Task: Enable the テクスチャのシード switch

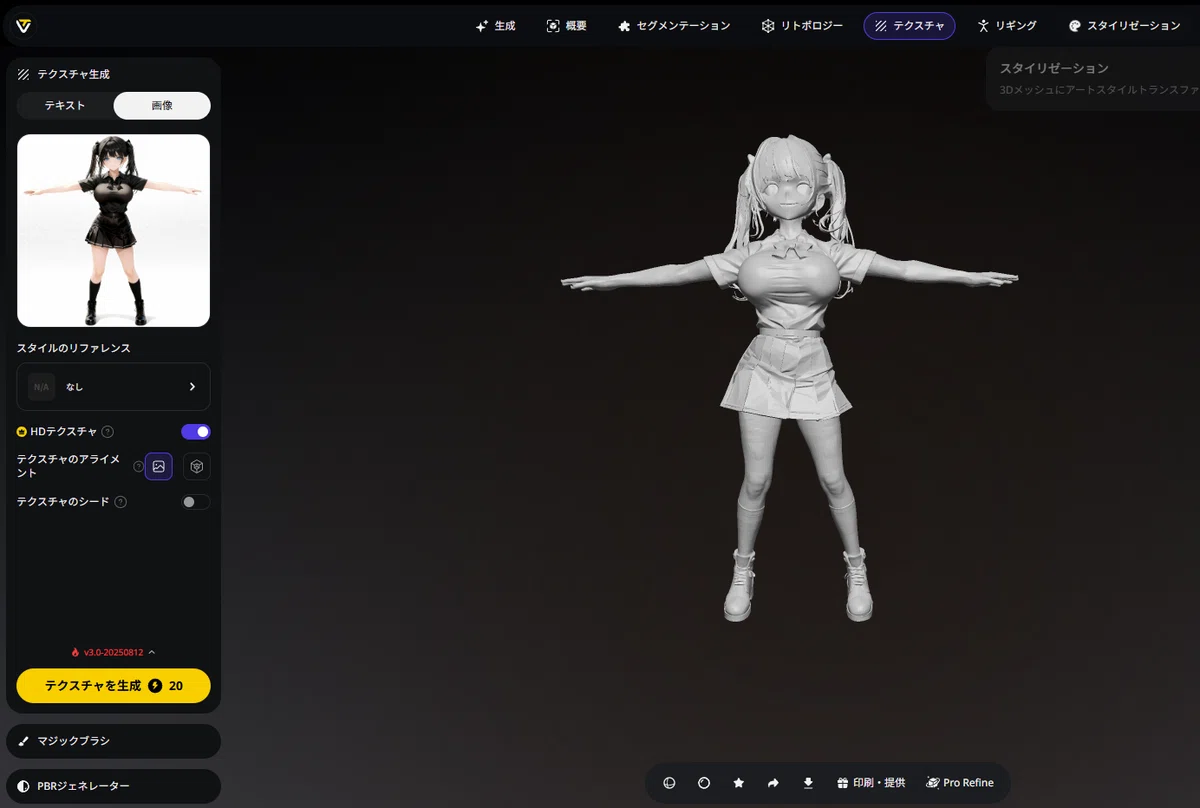Action: tap(196, 502)
